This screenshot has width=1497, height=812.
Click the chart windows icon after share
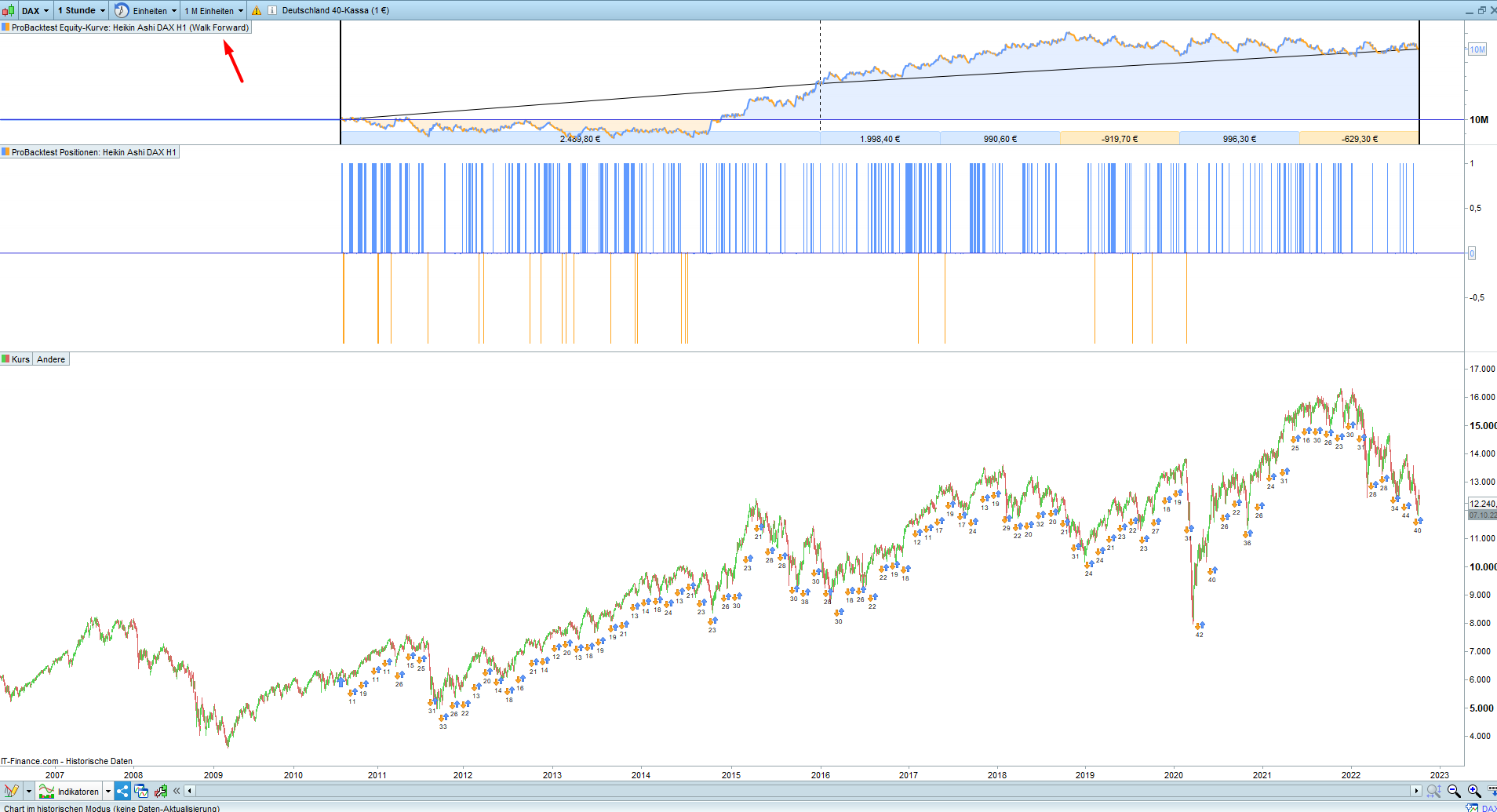pos(141,791)
